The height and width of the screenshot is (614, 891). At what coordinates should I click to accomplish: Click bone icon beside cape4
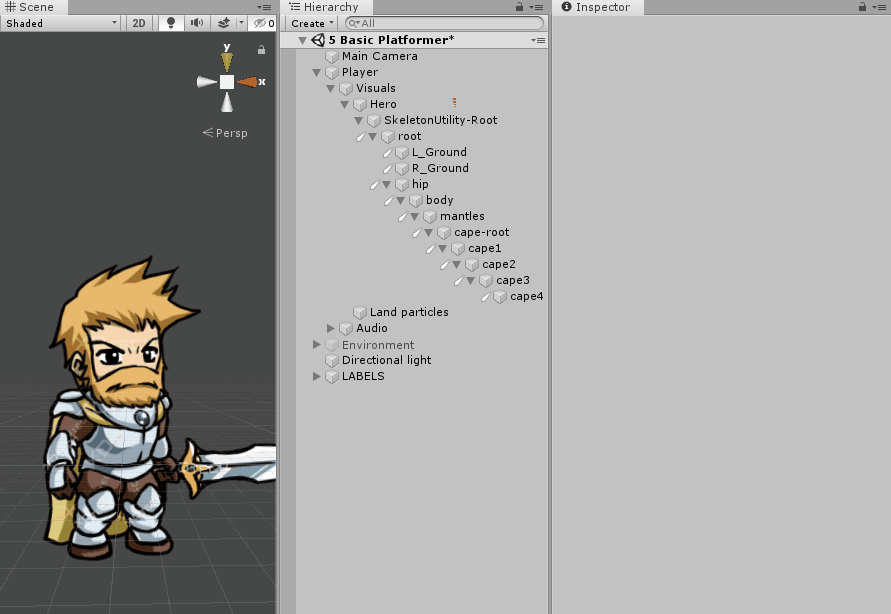coord(486,297)
